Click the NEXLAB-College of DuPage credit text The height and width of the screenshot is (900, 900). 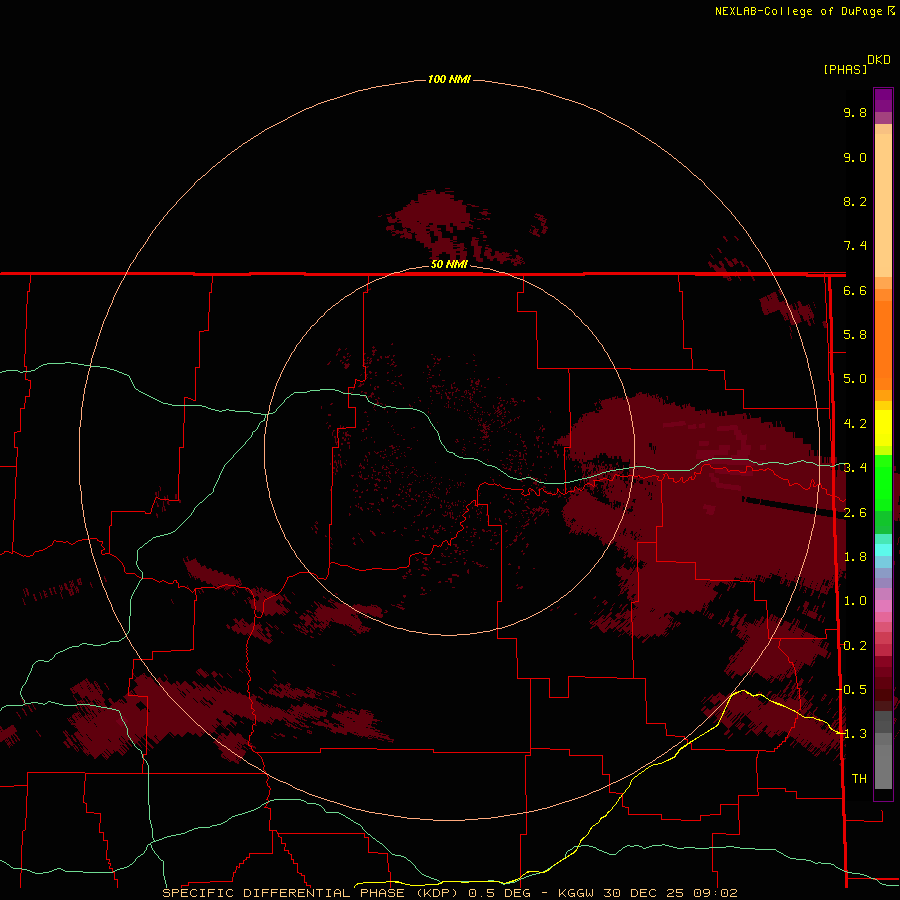coord(798,11)
